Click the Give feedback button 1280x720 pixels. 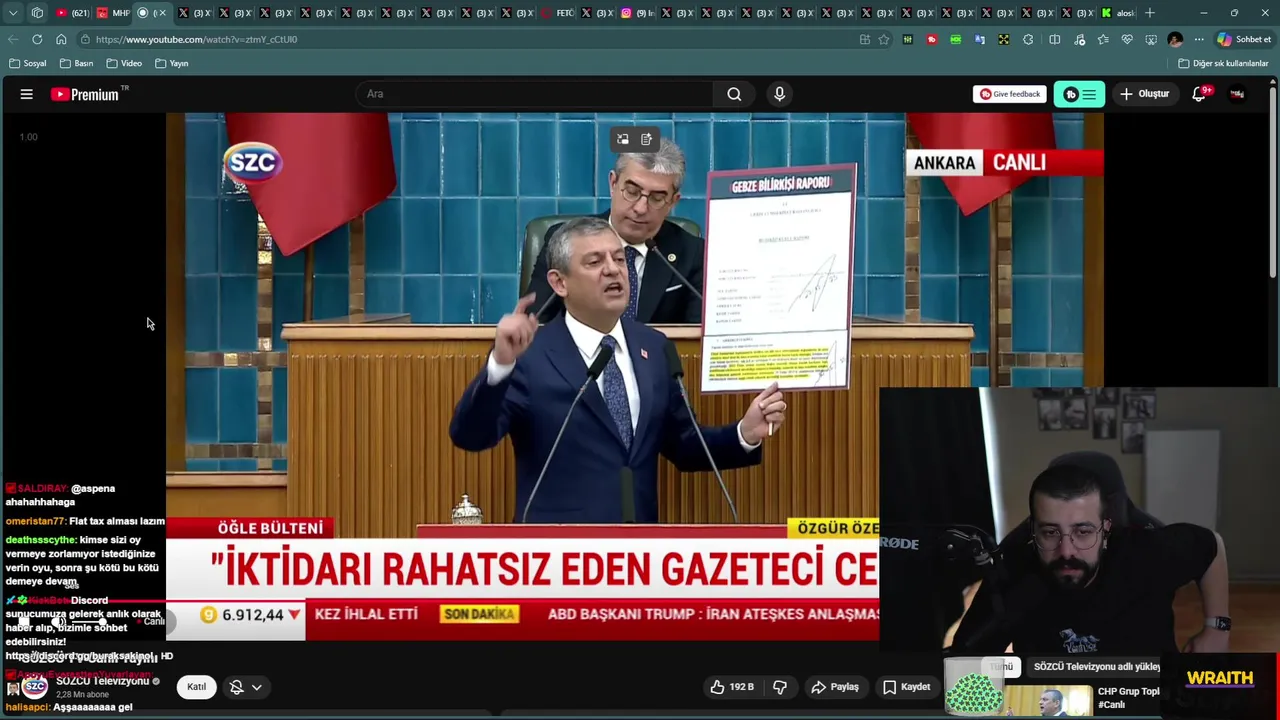pyautogui.click(x=1010, y=94)
